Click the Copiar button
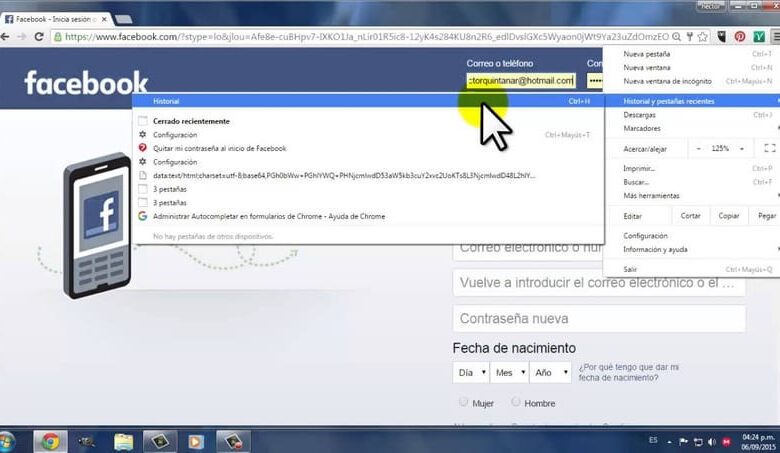Image resolution: width=780 pixels, height=453 pixels. 729,216
